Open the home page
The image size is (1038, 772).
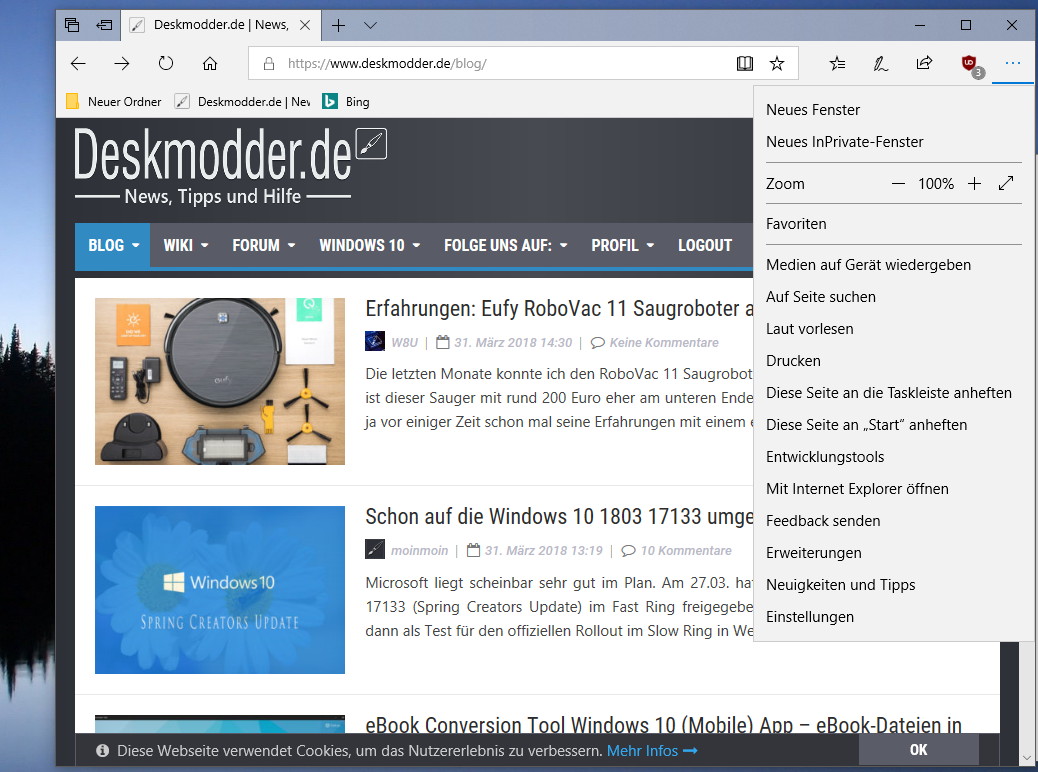coord(210,64)
